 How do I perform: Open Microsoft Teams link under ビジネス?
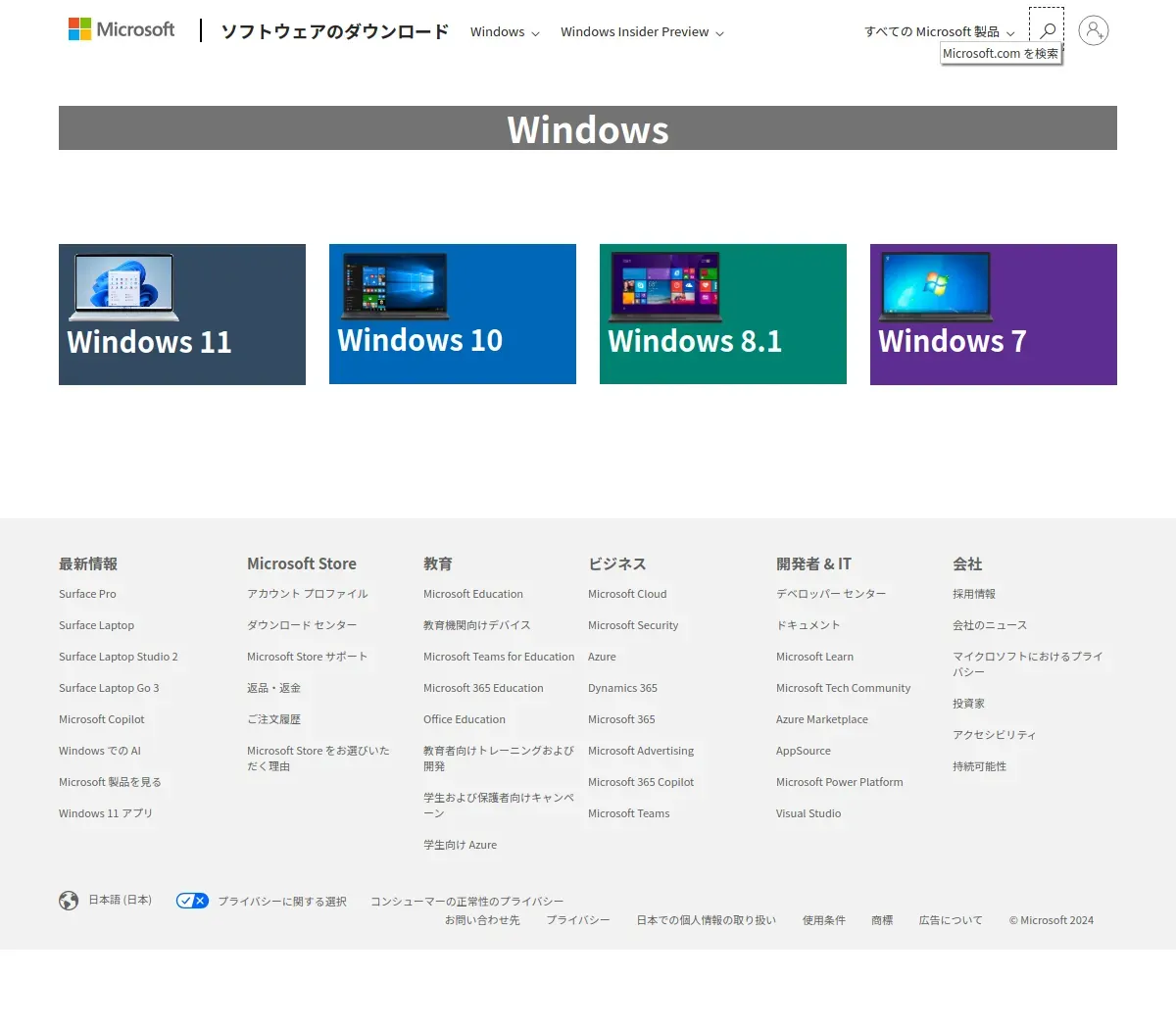point(629,813)
